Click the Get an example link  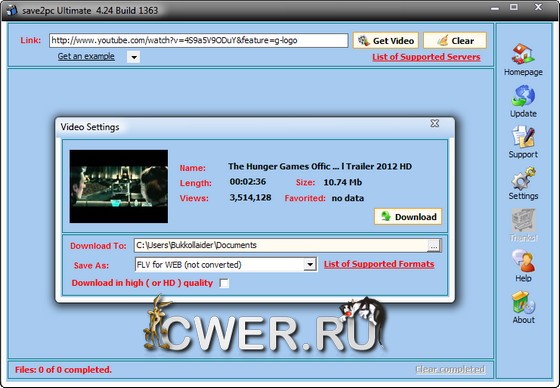86,56
